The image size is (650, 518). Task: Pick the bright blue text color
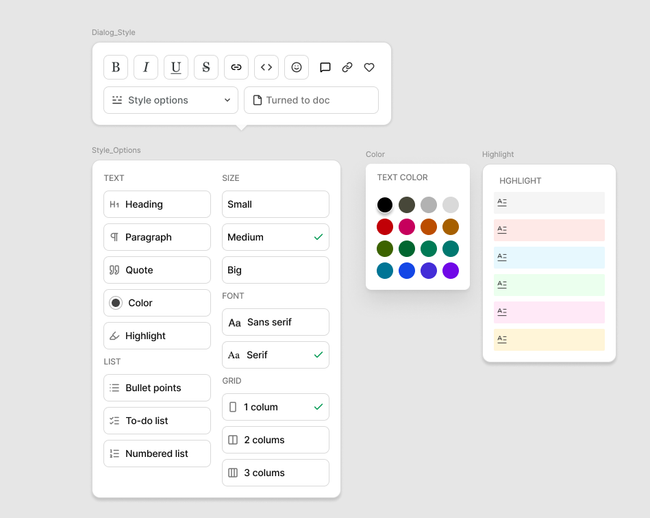click(x=407, y=271)
